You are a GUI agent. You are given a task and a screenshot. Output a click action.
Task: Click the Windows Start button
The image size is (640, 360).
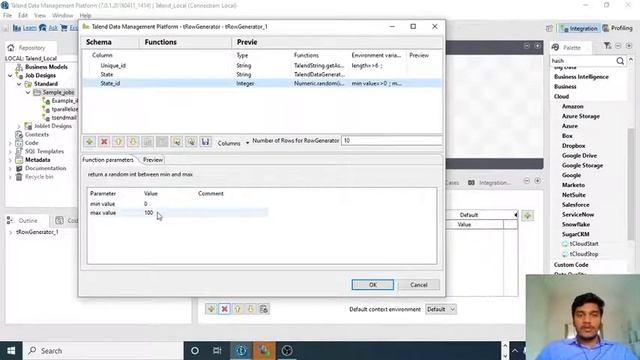(11, 351)
